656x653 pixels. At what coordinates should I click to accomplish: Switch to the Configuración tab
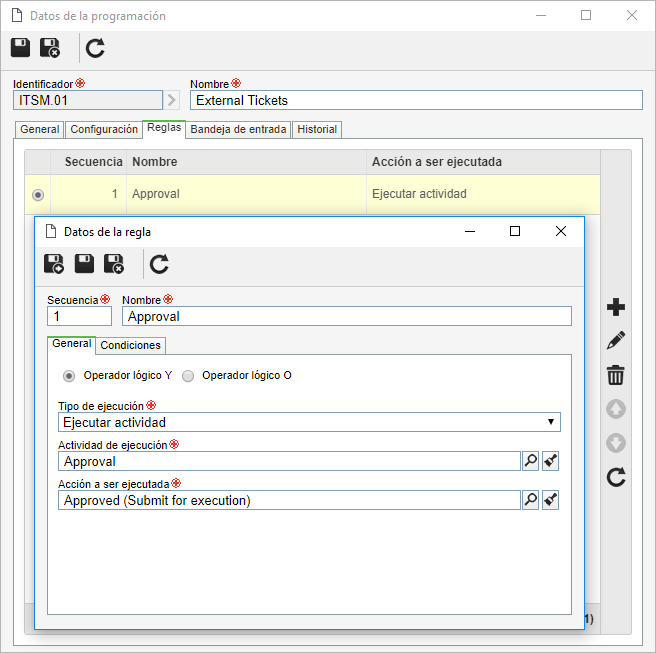click(x=104, y=129)
